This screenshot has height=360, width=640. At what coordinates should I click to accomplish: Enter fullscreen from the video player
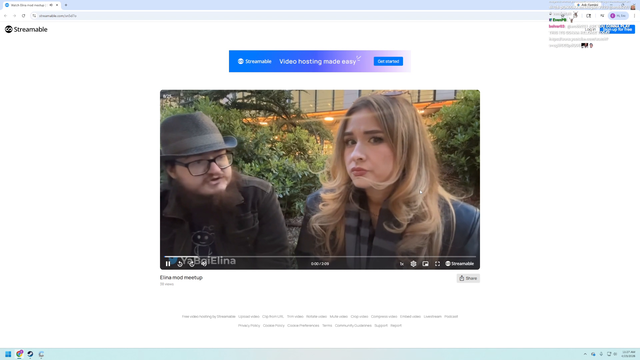(437, 264)
